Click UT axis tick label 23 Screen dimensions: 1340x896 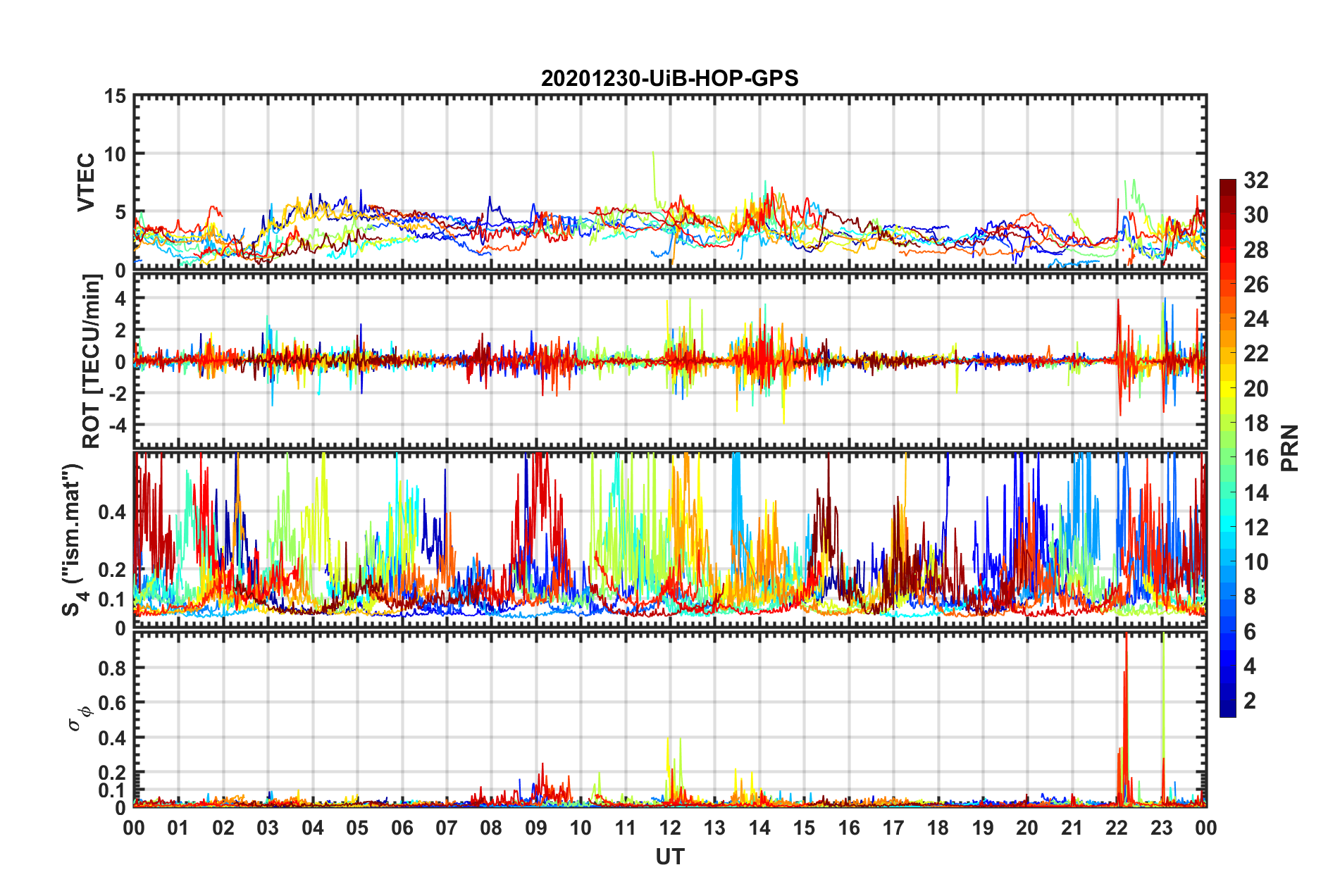click(1161, 828)
